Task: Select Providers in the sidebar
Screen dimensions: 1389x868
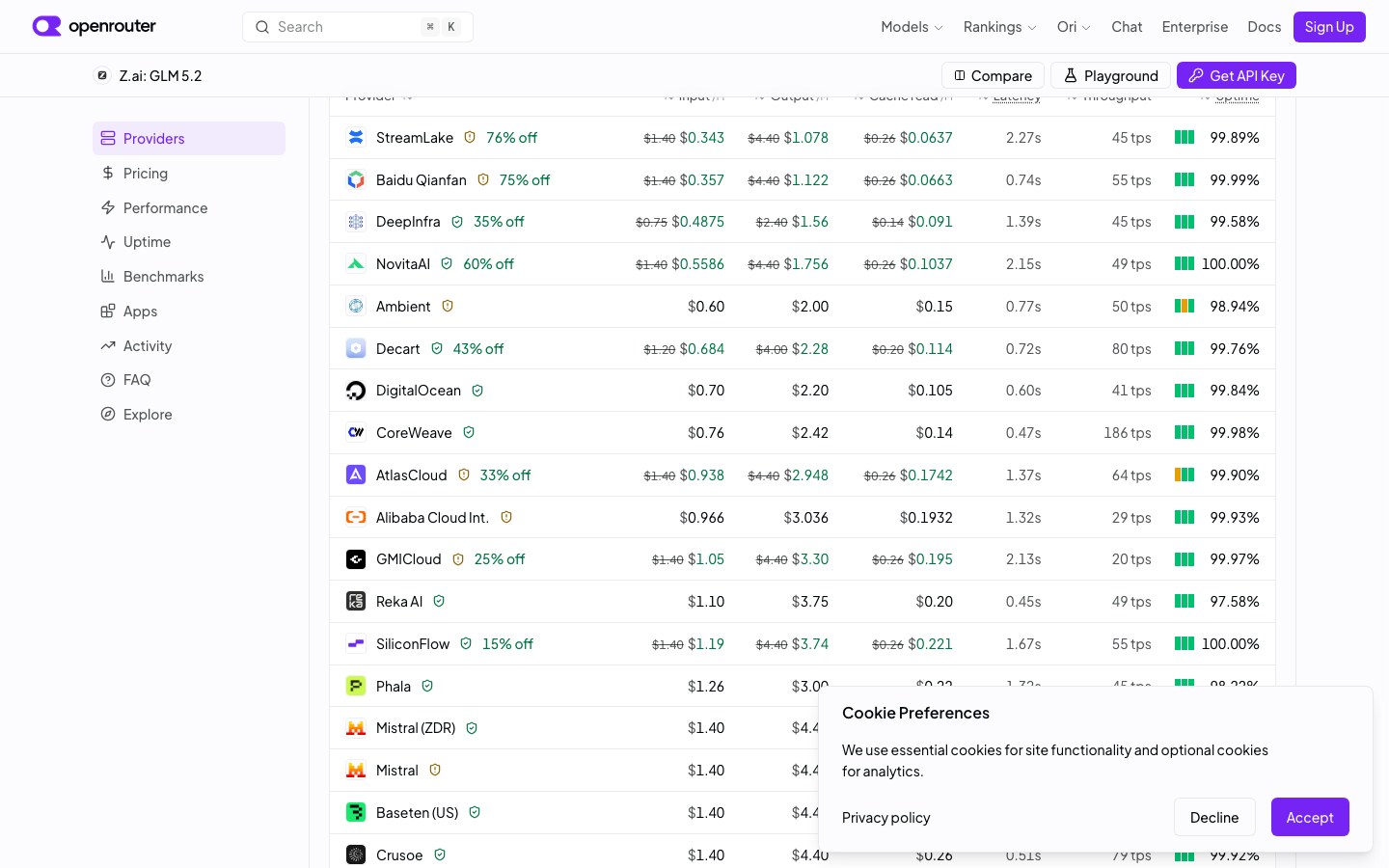Action: 189,138
